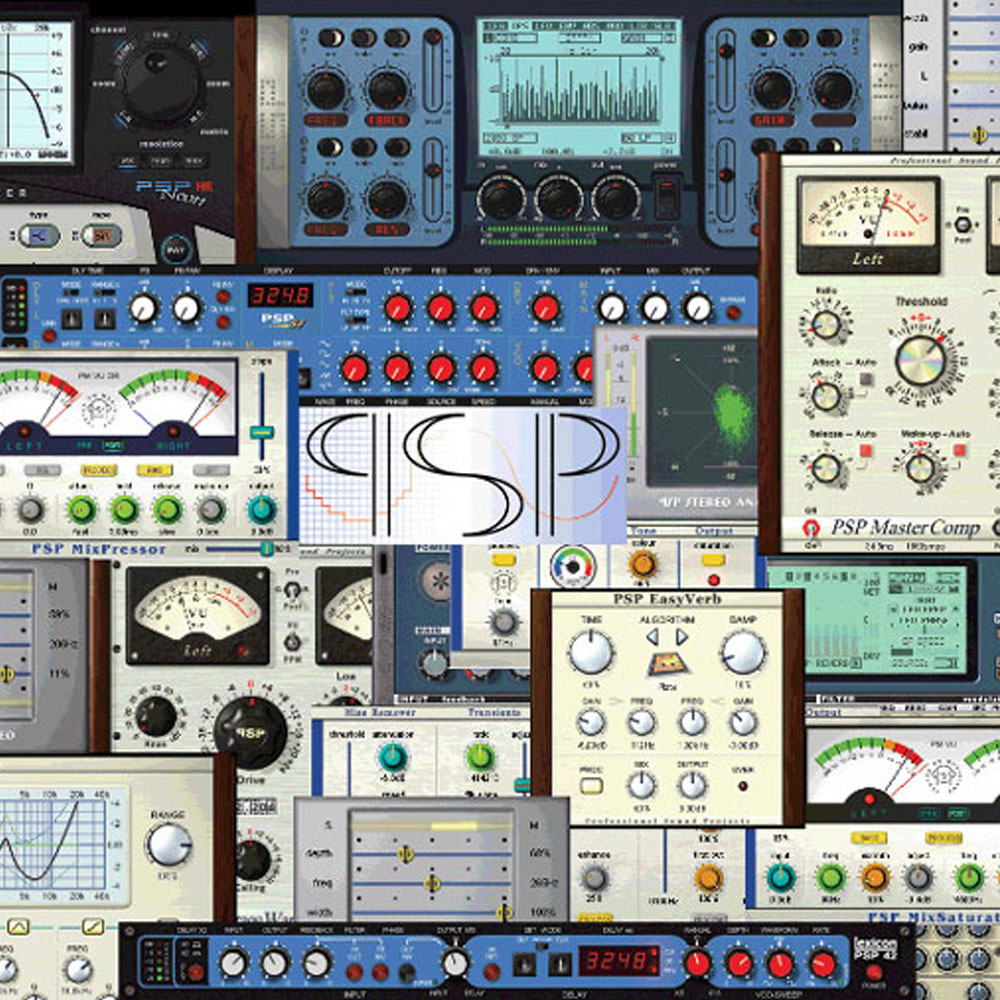
Task: Click the INPUT white knob on the PSP 42
Action: (233, 963)
